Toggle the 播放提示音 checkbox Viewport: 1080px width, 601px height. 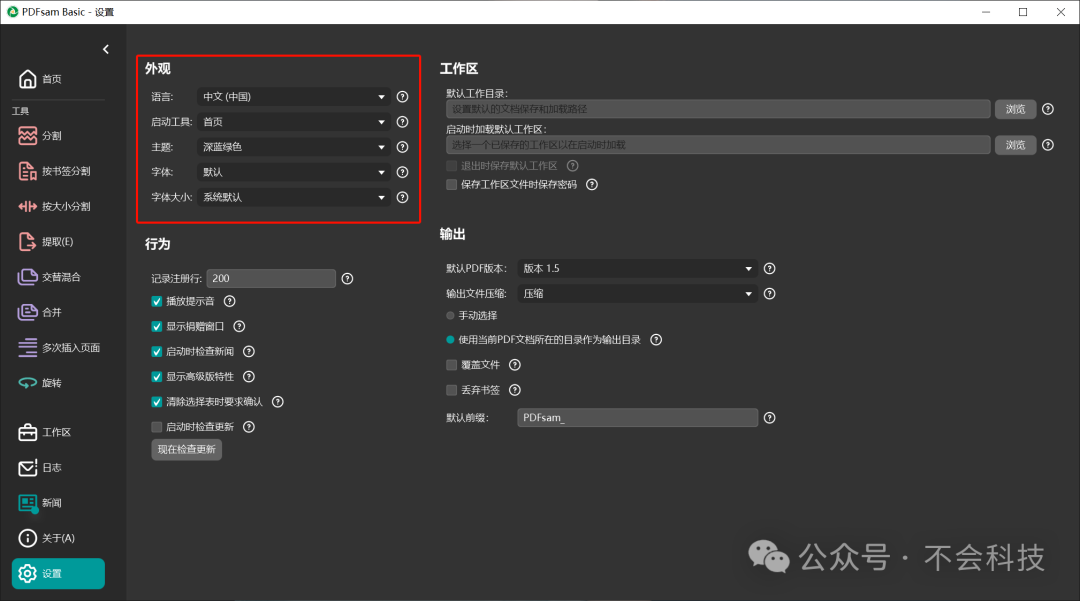tap(157, 302)
